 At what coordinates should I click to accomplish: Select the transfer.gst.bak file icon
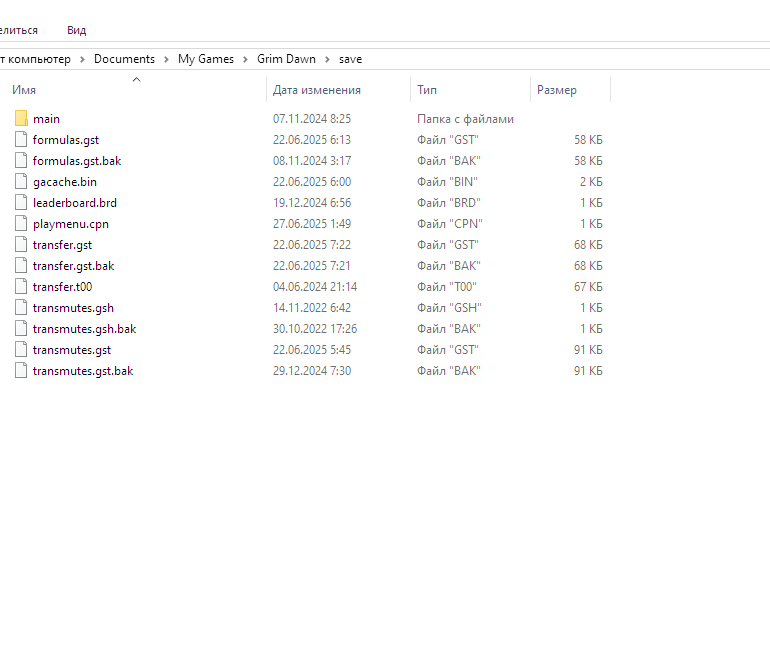[21, 266]
